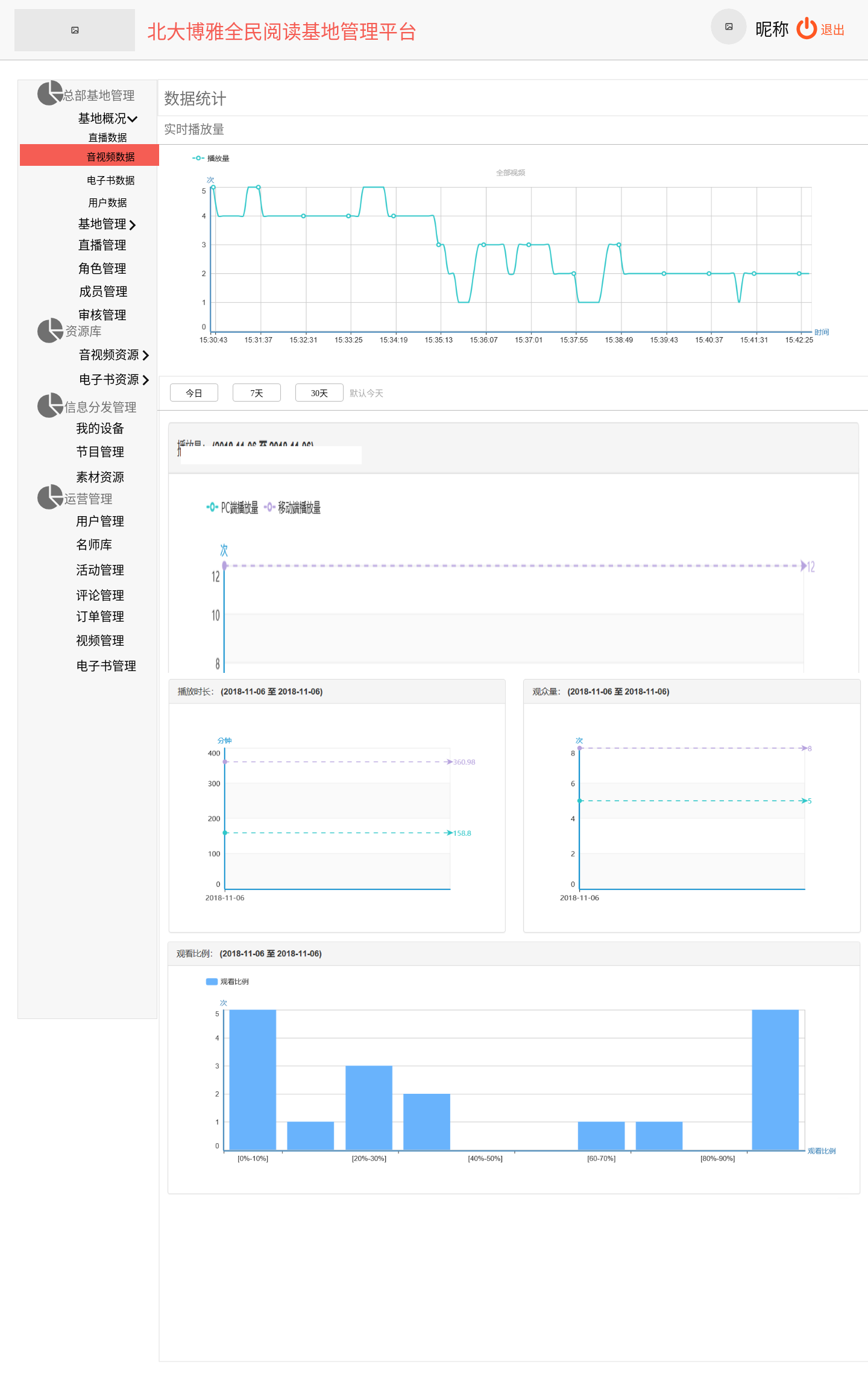Image resolution: width=868 pixels, height=1382 pixels.
Task: Click the 昵称 user name
Action: pos(772,29)
